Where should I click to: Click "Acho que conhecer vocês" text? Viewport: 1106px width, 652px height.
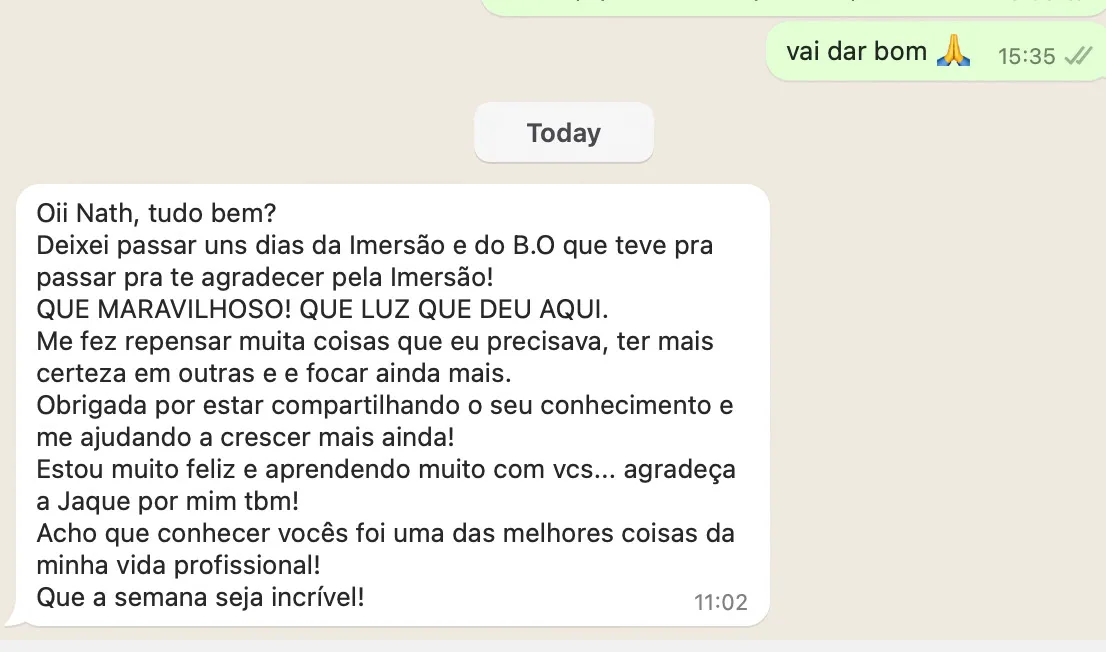(x=165, y=533)
